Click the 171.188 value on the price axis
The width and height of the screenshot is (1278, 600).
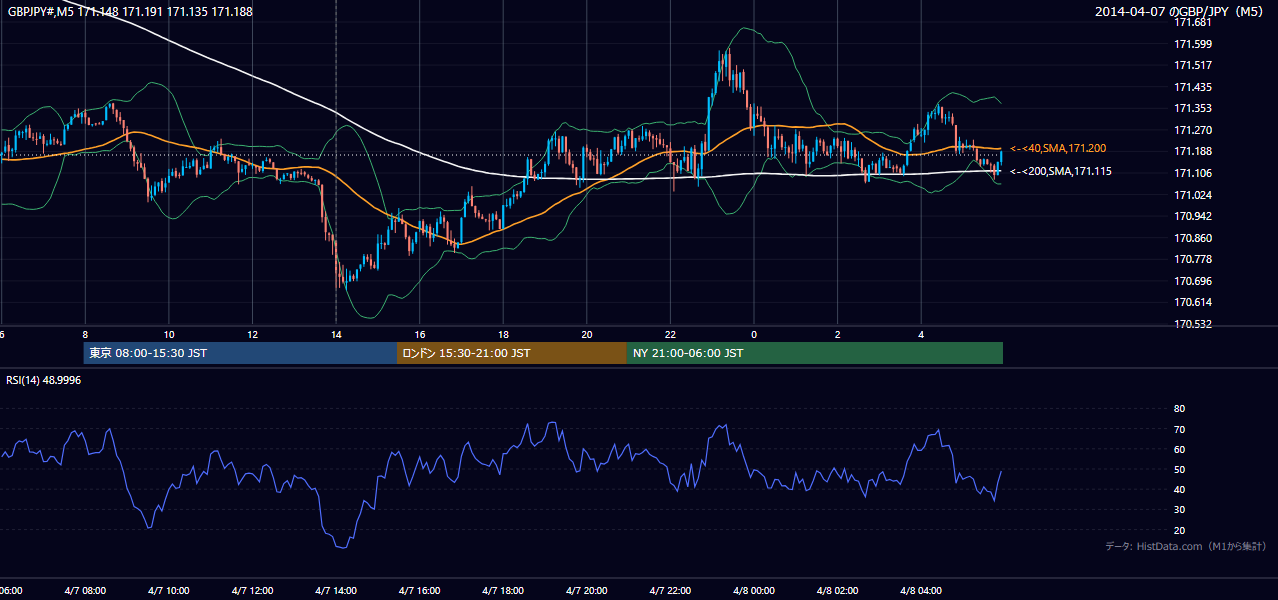click(1194, 151)
